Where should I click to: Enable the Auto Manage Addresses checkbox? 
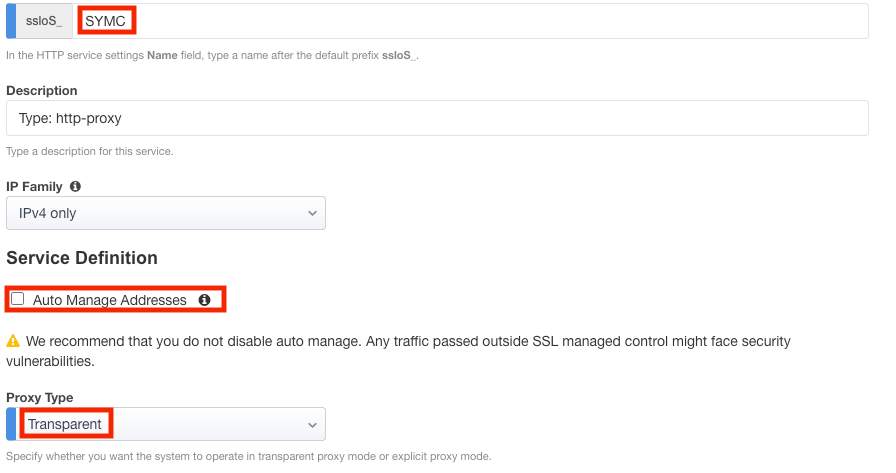pos(18,299)
